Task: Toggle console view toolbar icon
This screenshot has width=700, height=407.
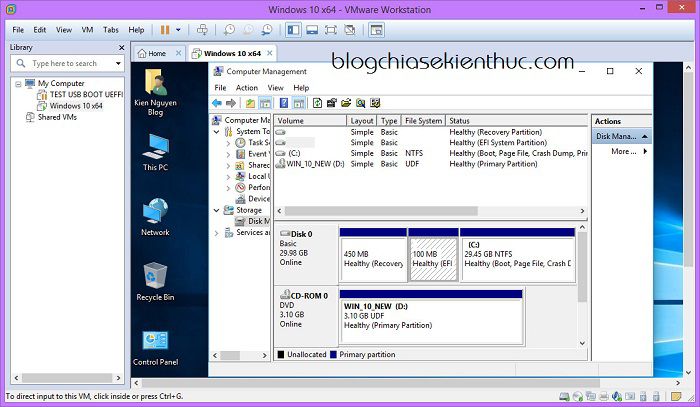Action: [377, 30]
